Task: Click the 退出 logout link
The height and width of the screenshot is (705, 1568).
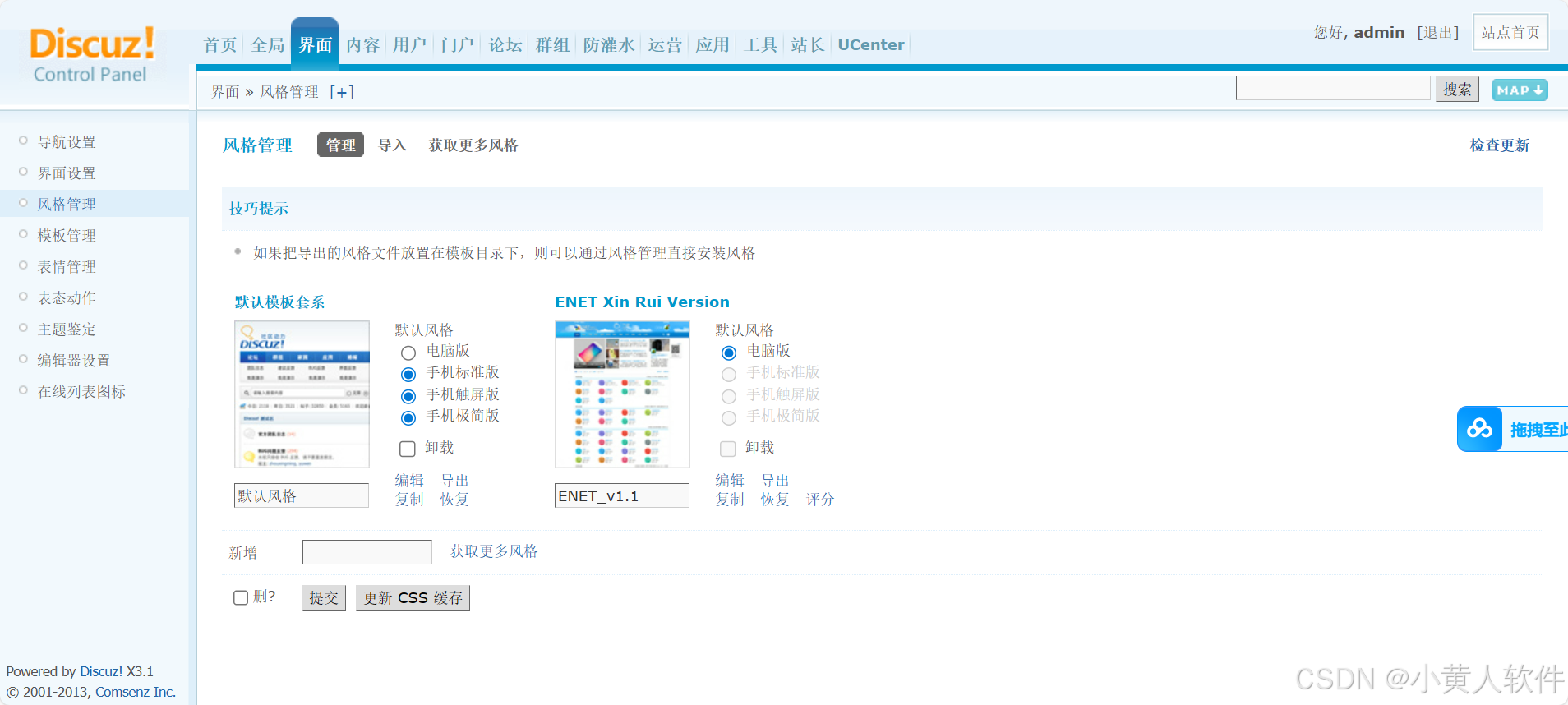Action: [x=1438, y=33]
